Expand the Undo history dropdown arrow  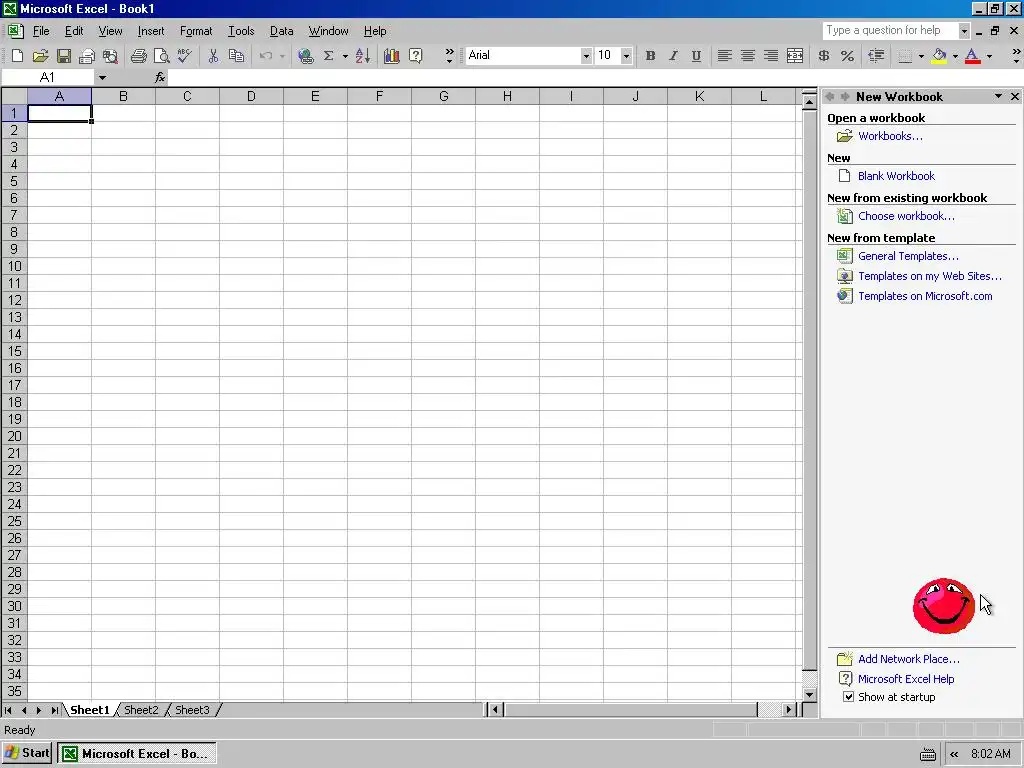[x=282, y=56]
